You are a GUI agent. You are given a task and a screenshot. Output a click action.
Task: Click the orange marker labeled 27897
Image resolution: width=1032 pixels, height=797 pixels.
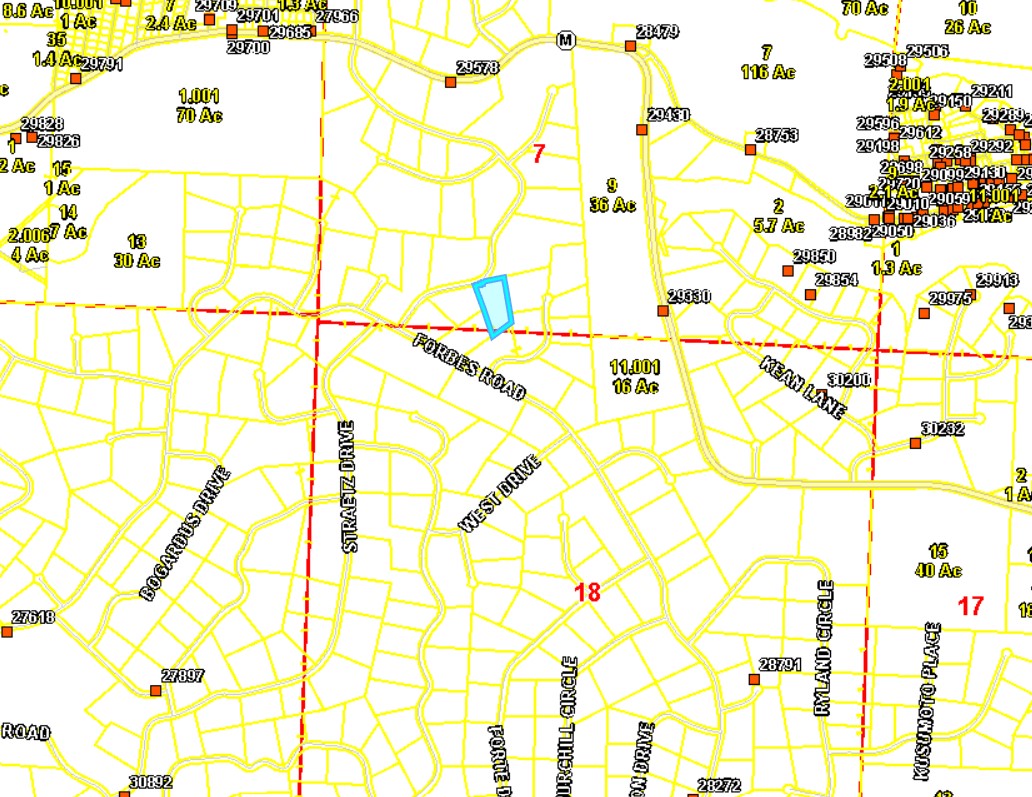pos(156,690)
